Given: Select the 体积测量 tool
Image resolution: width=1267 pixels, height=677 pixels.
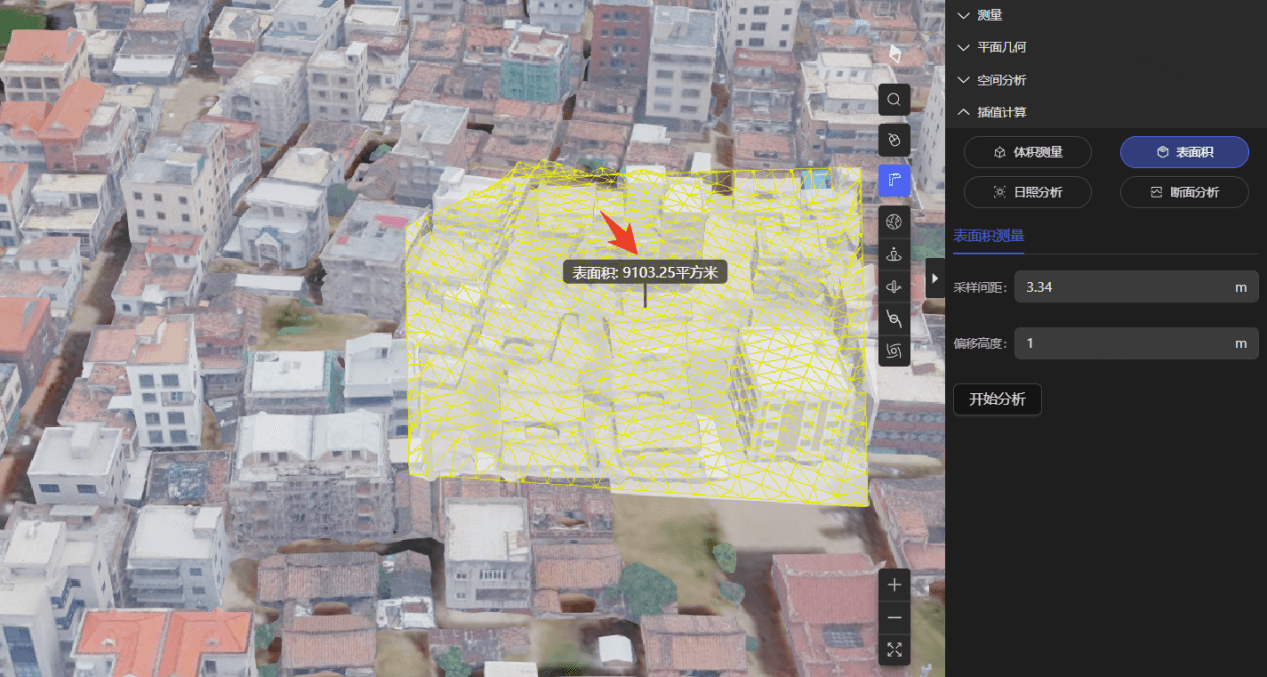Looking at the screenshot, I should click(x=1027, y=152).
